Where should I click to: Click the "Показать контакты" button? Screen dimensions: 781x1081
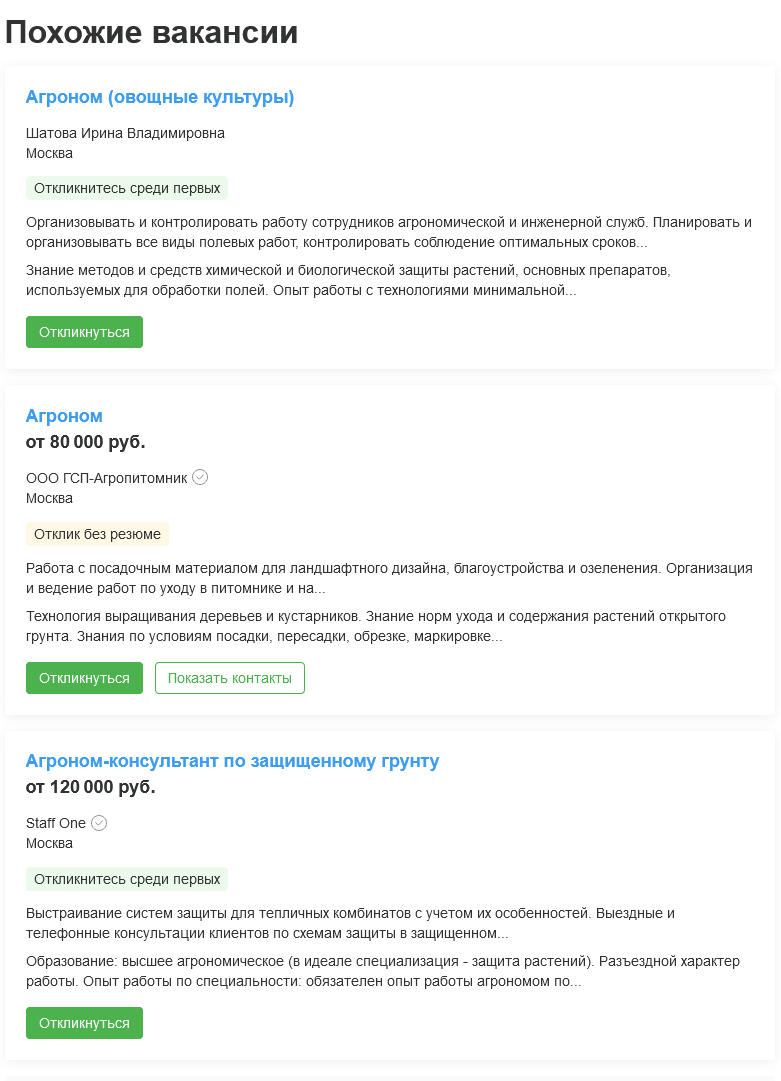click(x=230, y=678)
